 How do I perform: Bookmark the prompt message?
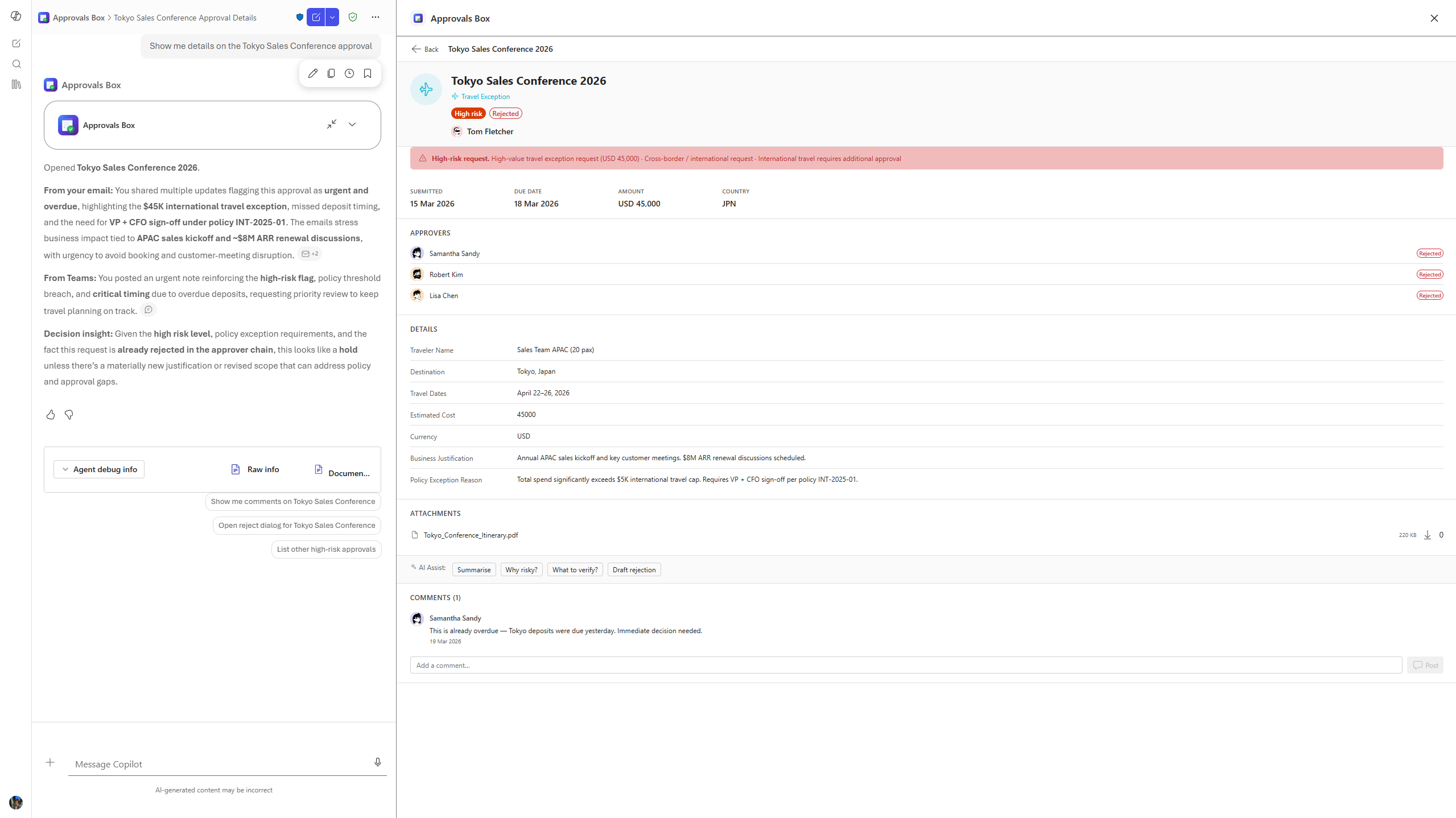[x=368, y=73]
